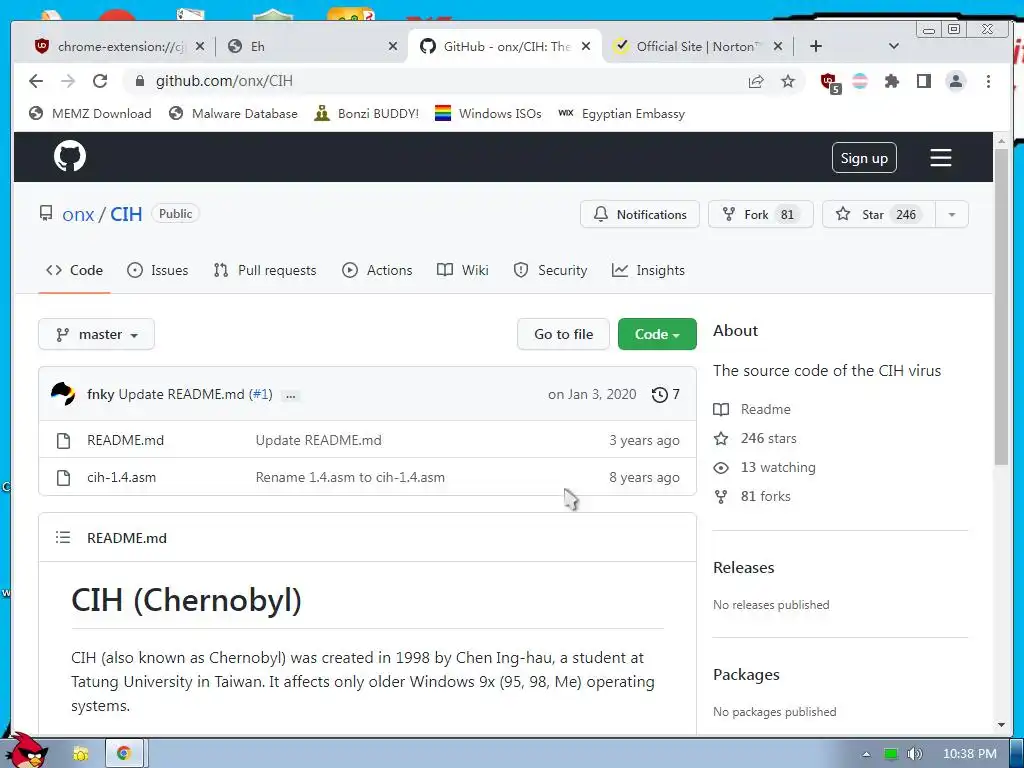Click the Angry Birds start button
Viewport: 1024px width, 768px height.
tap(29, 750)
